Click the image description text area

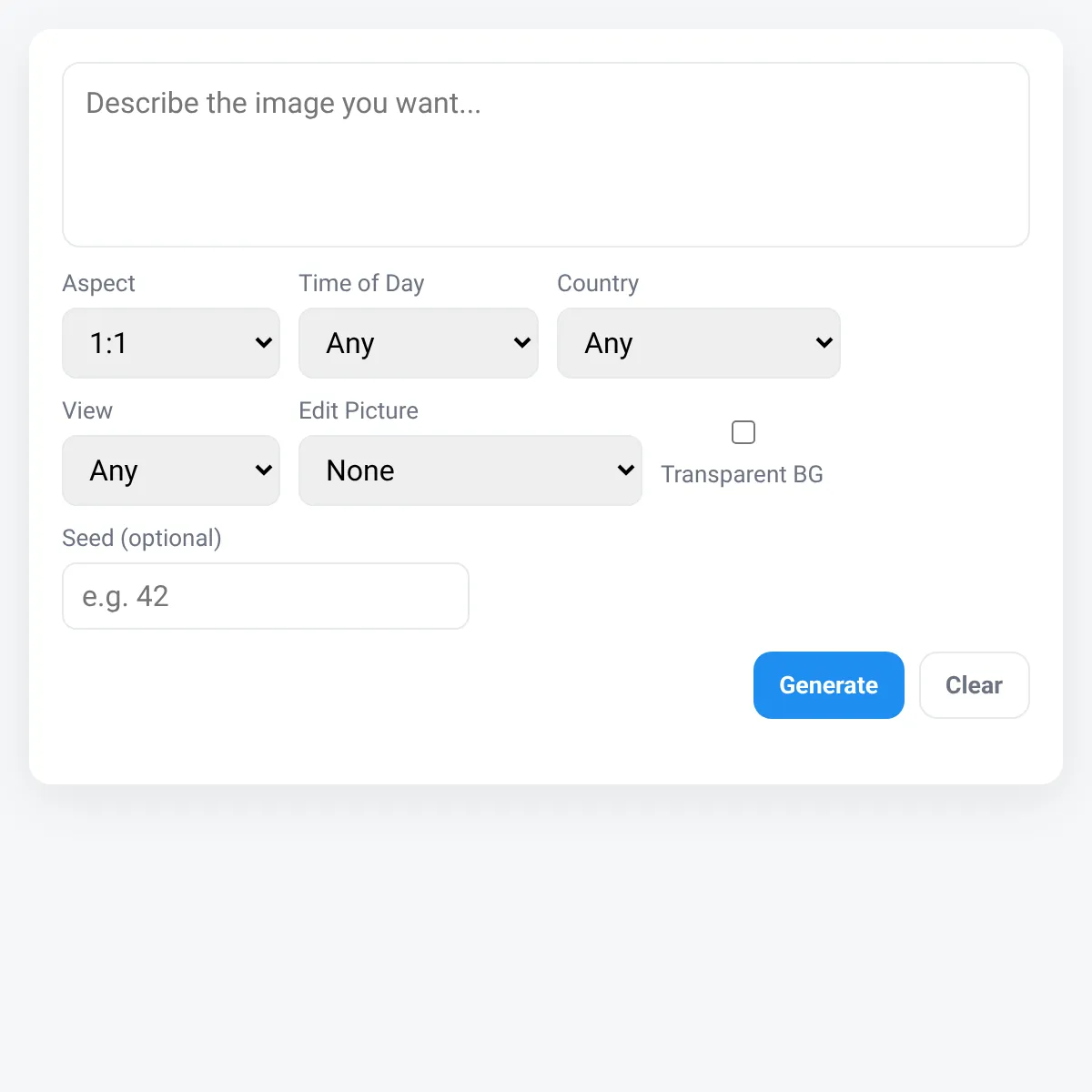click(546, 155)
